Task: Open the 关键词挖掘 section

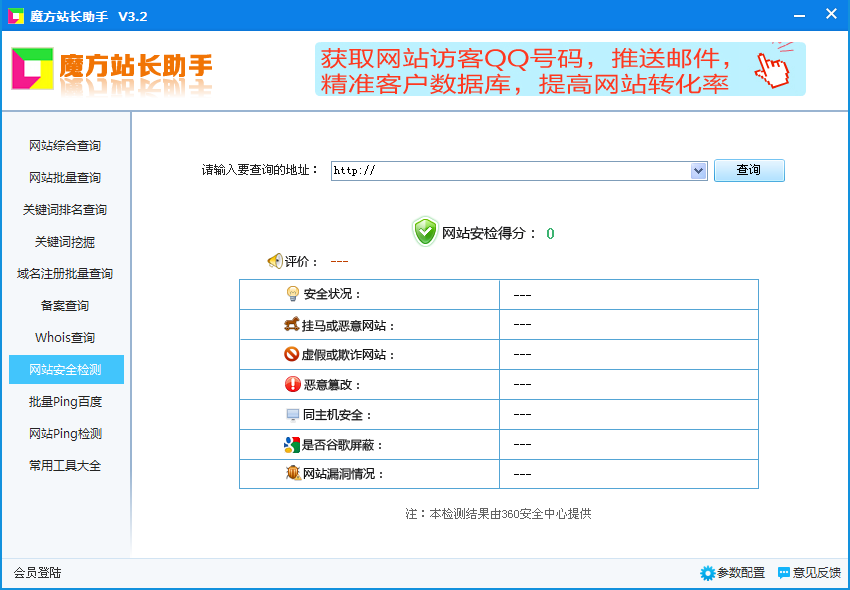Action: click(65, 241)
